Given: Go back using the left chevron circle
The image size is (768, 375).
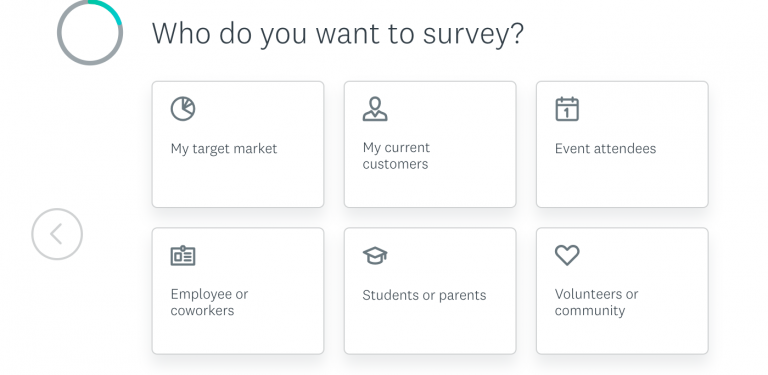Looking at the screenshot, I should [57, 234].
